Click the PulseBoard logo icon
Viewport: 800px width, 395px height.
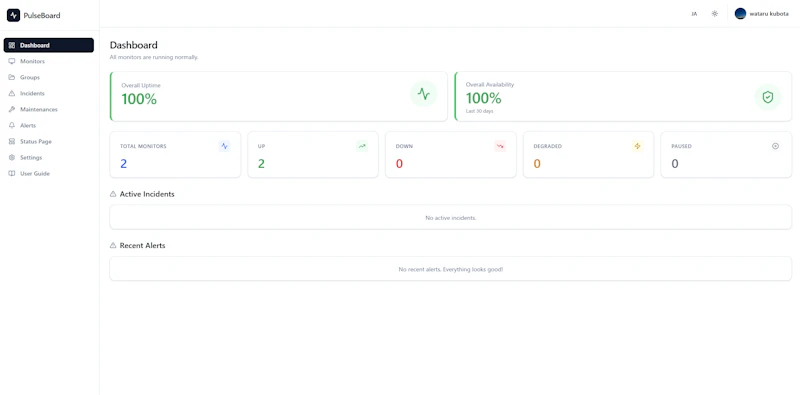[13, 15]
